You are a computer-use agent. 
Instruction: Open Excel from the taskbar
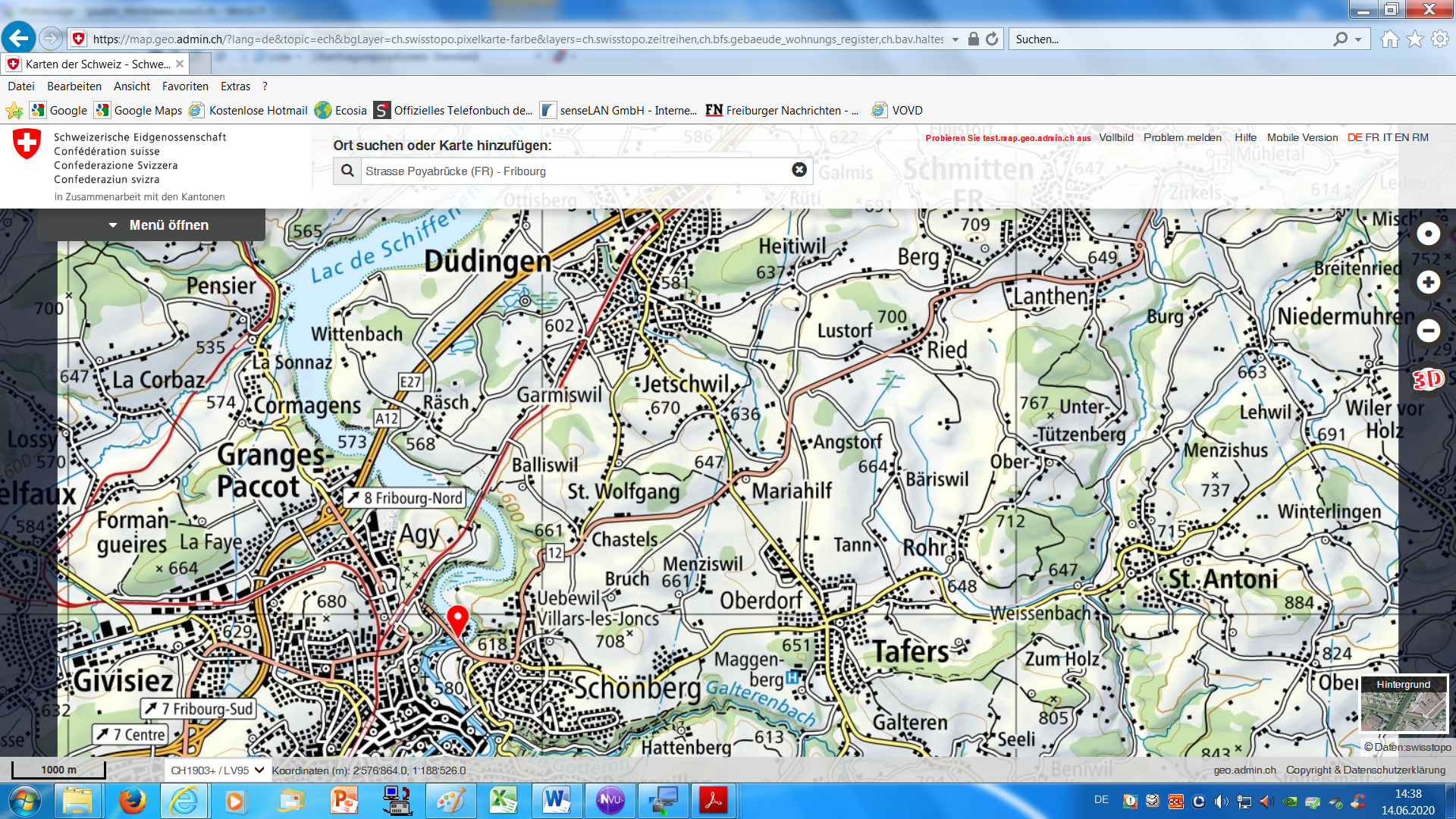coord(504,801)
